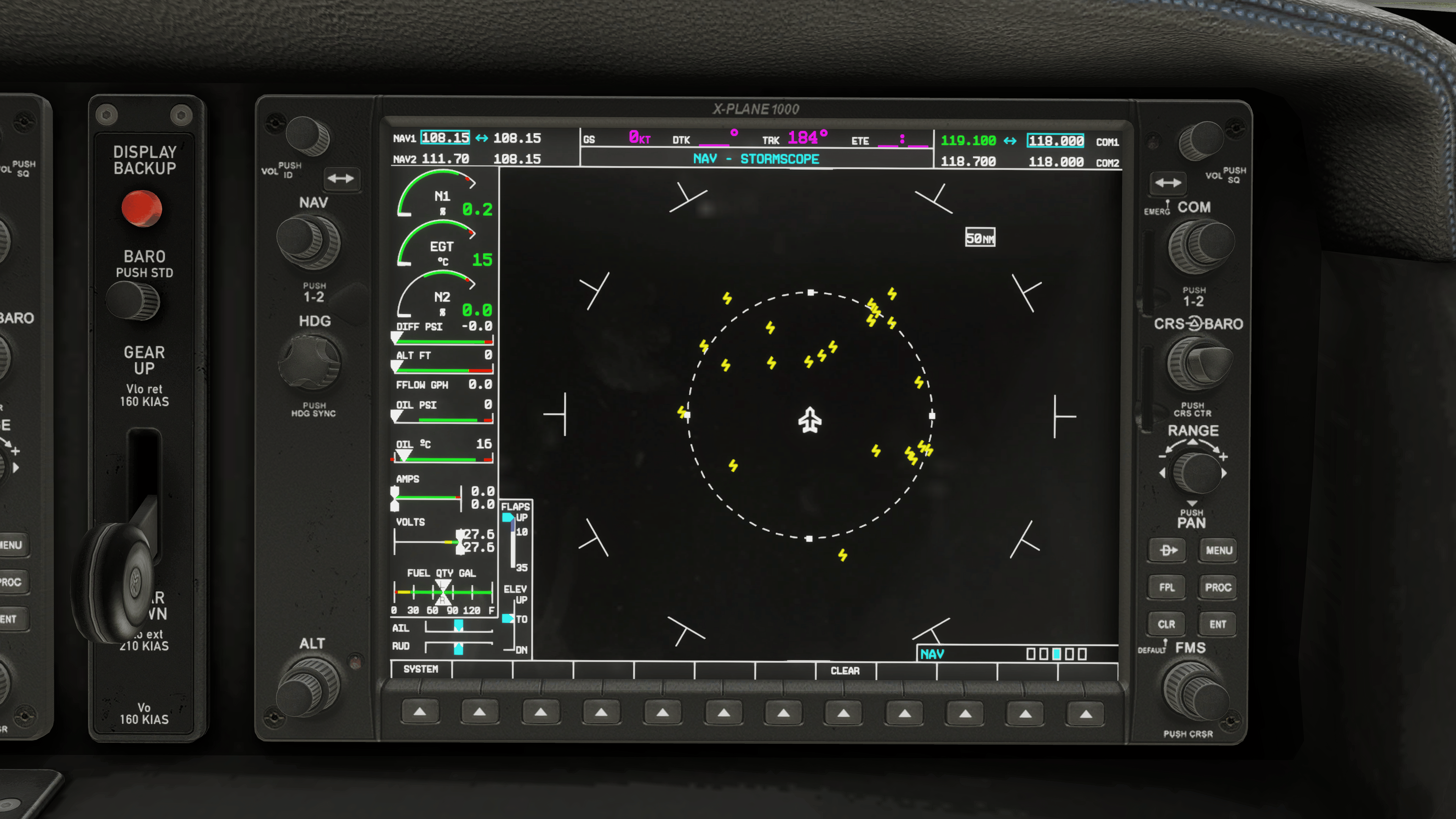Screen dimensions: 1456x819
Task: Click the PROC button on right bezel
Action: point(1218,587)
